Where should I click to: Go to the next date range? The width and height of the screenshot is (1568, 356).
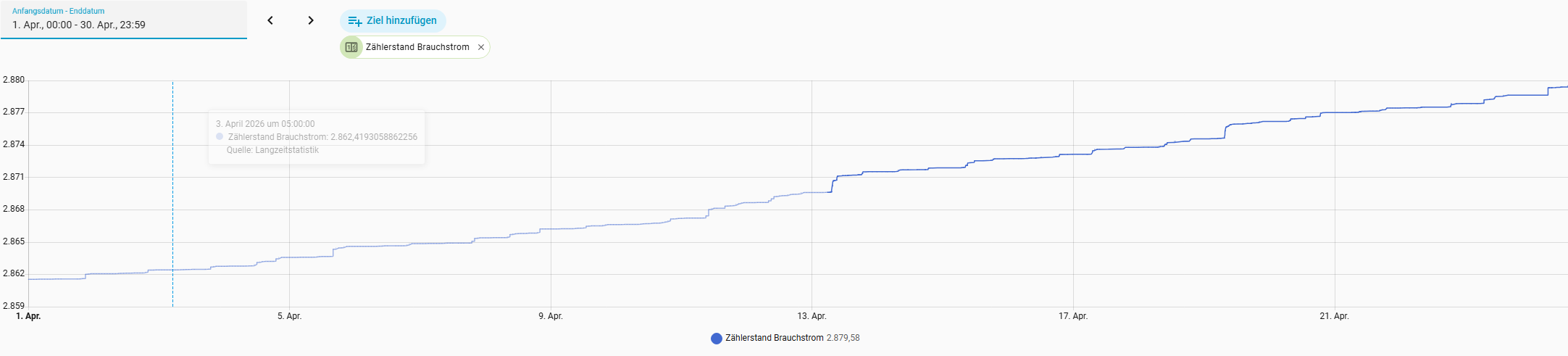coord(311,20)
